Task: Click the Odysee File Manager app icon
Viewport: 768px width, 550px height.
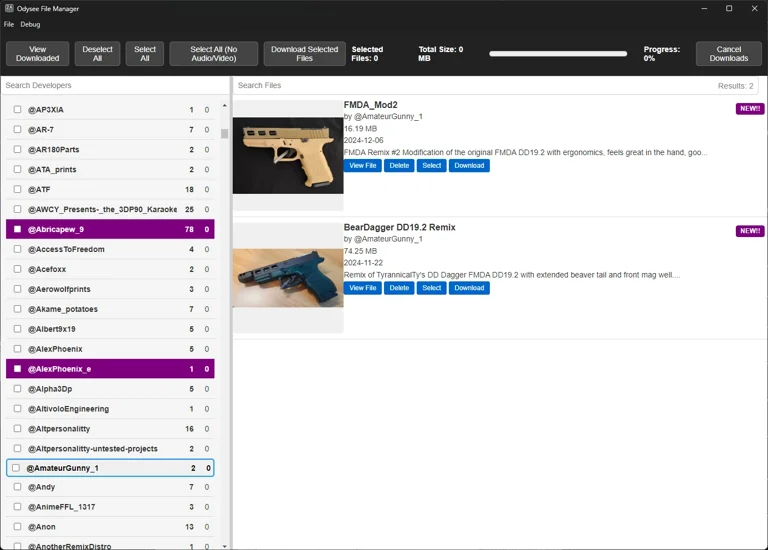Action: pyautogui.click(x=9, y=9)
